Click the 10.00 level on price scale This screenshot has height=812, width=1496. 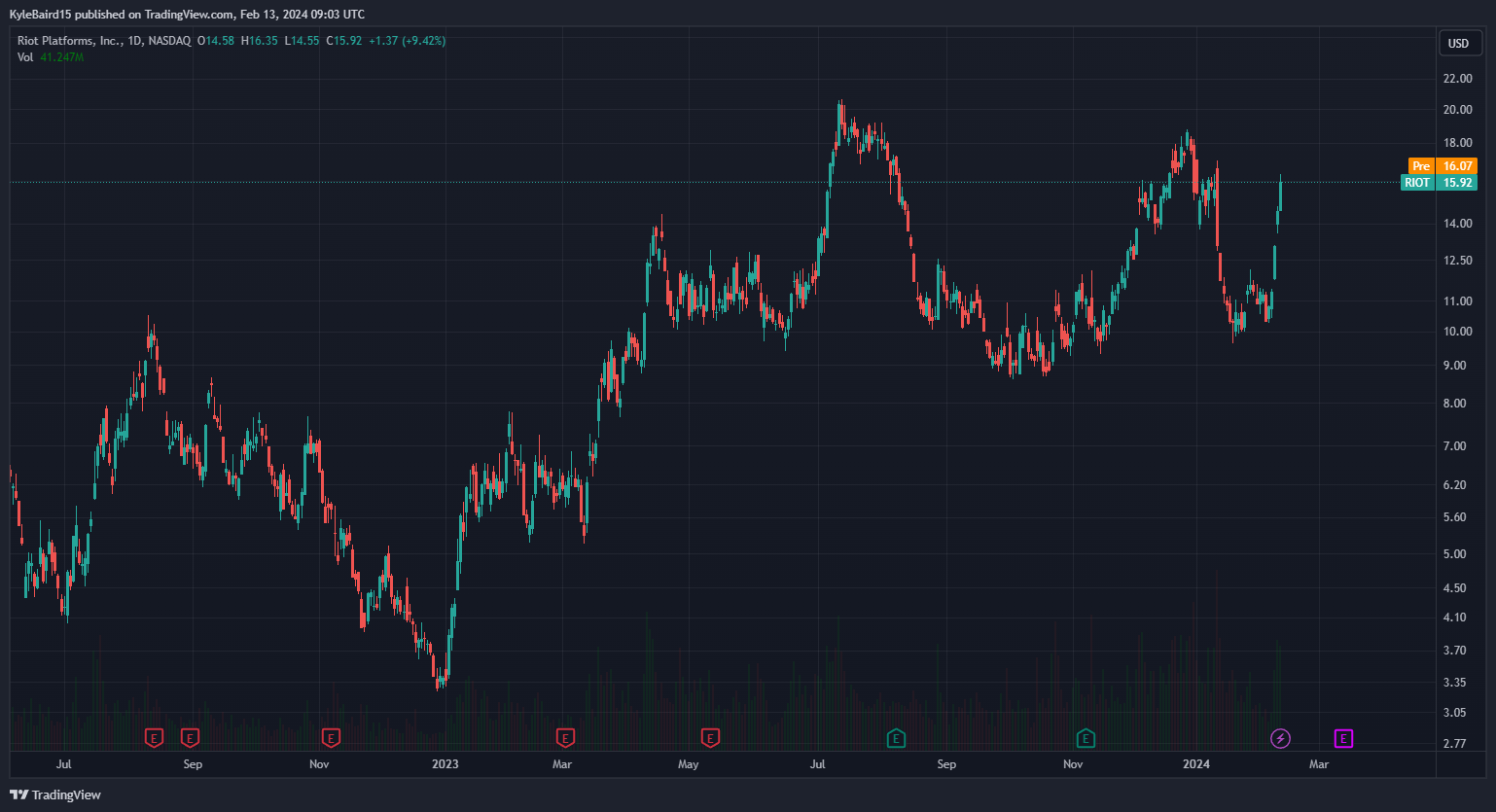[1457, 332]
